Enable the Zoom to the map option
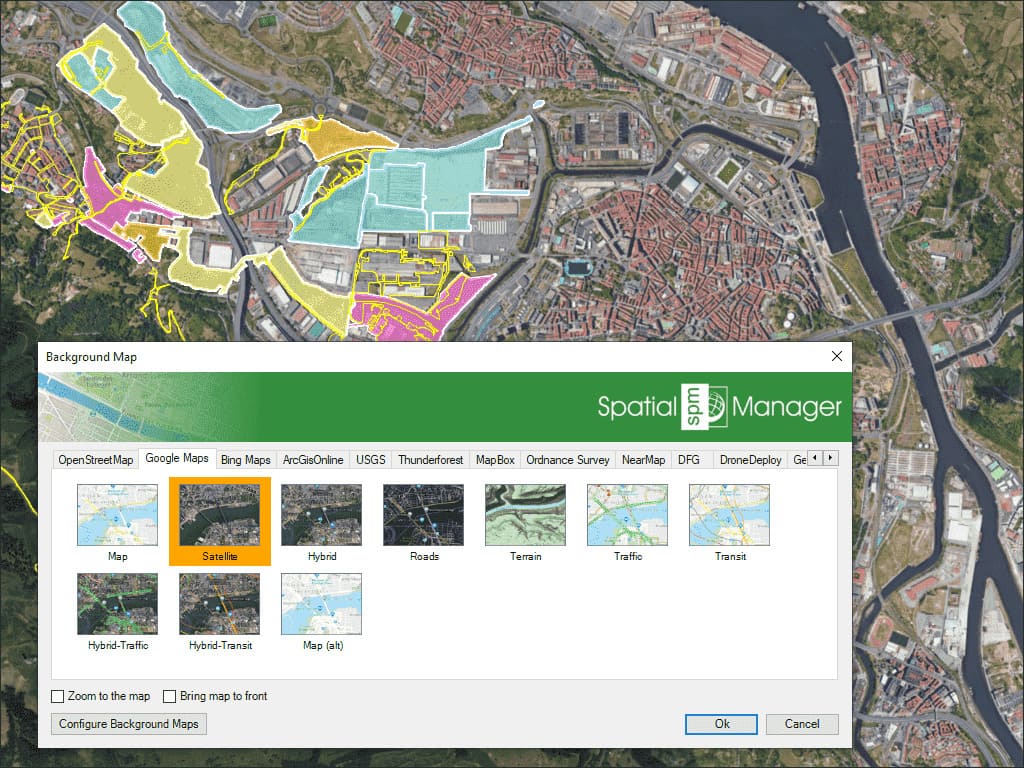This screenshot has height=768, width=1024. (57, 696)
